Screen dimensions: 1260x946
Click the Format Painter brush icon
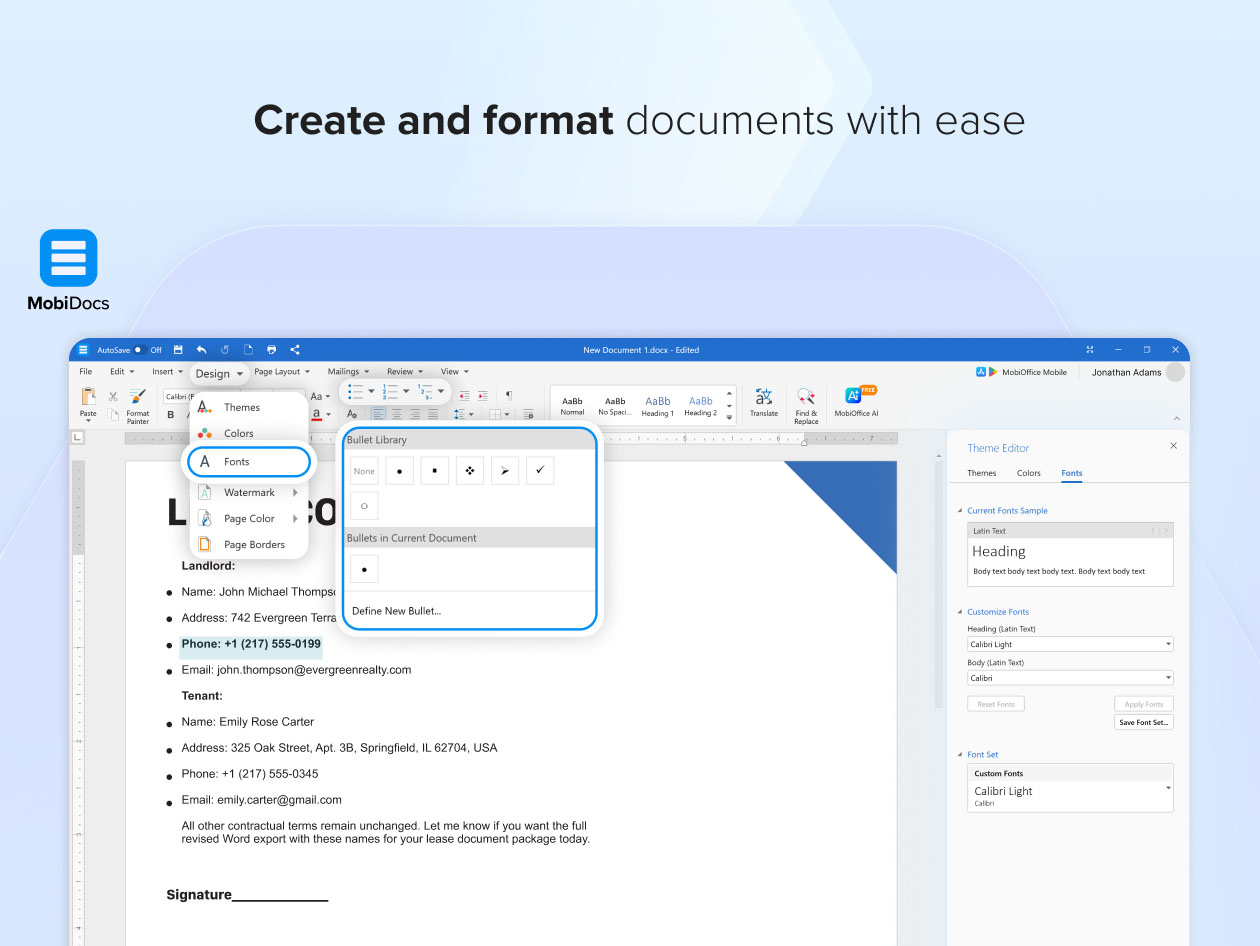pyautogui.click(x=138, y=397)
